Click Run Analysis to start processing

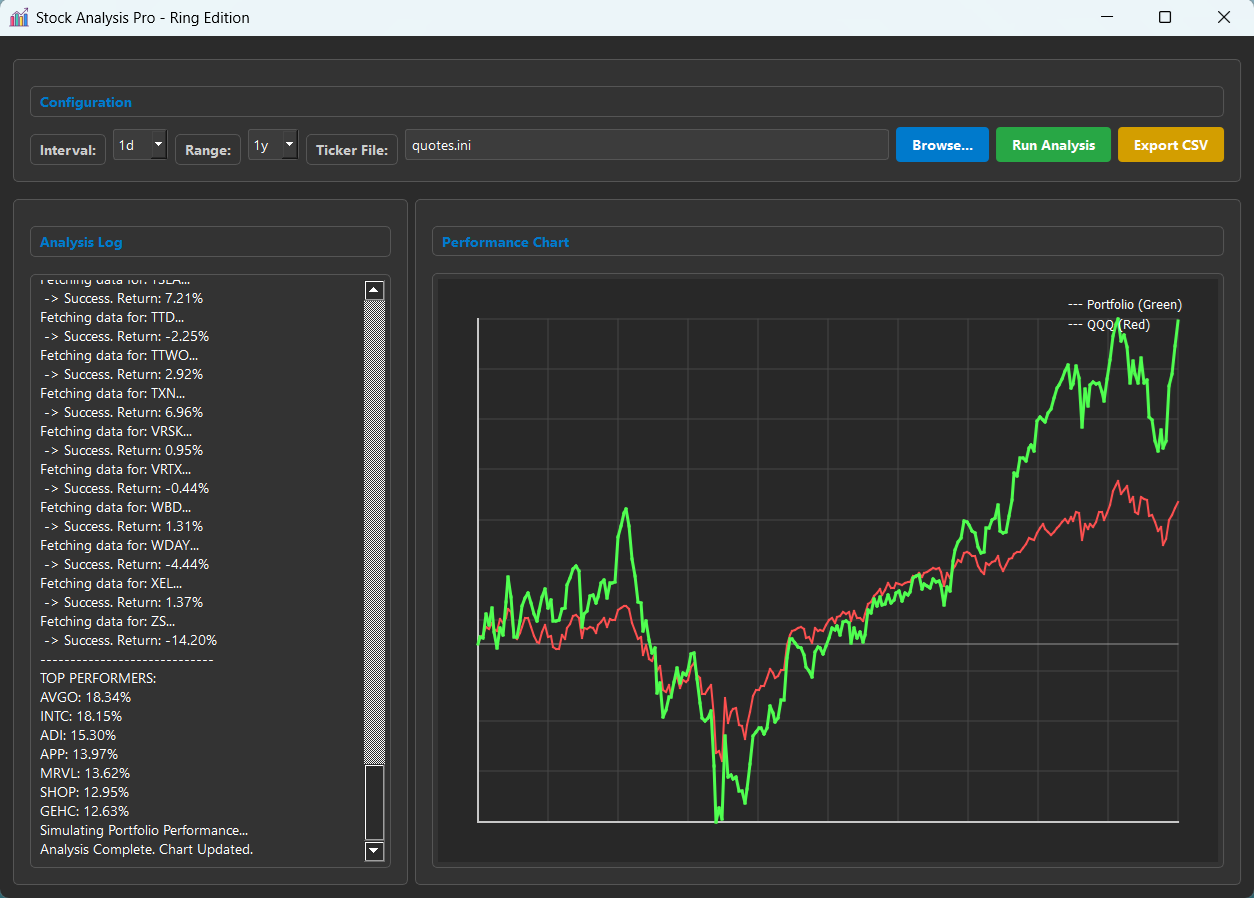tap(1053, 144)
